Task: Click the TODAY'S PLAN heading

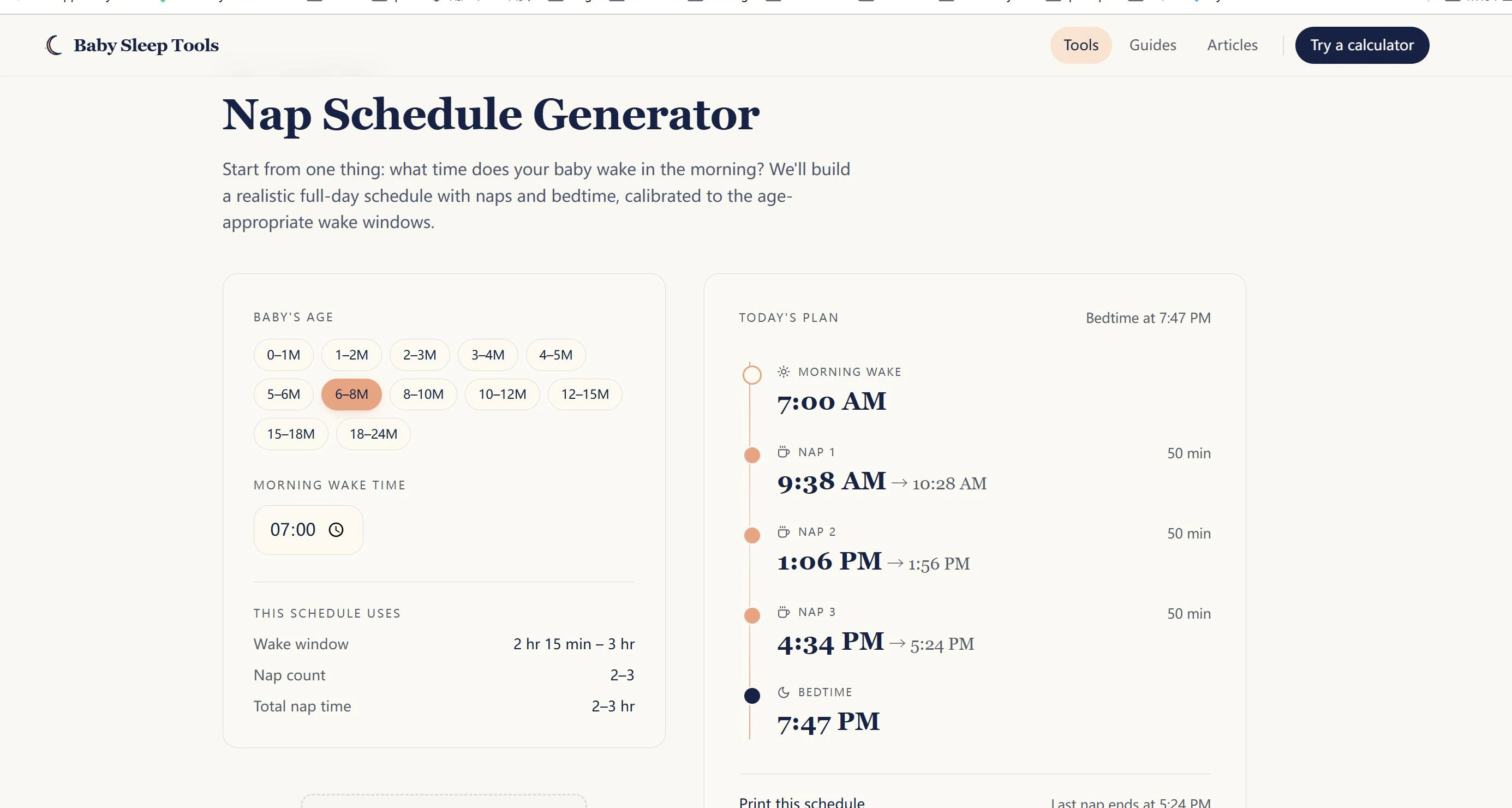Action: click(788, 318)
